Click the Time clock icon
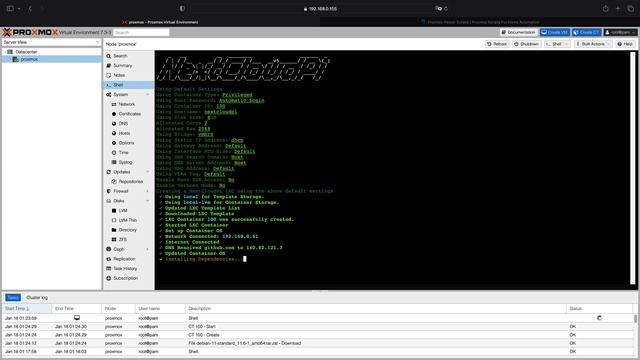 point(114,153)
